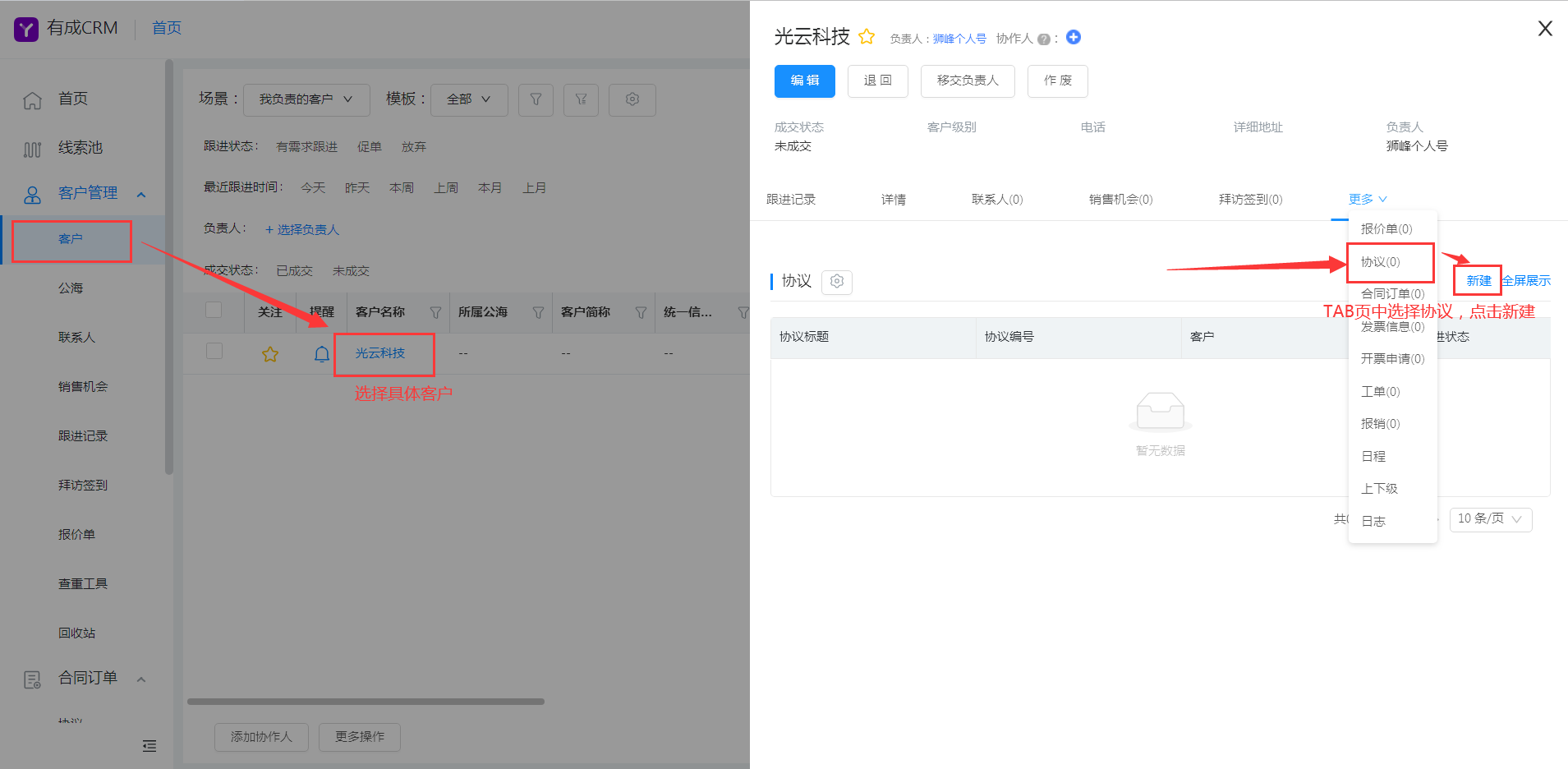
Task: Add a collaborator with the plus icon
Action: (x=1074, y=37)
